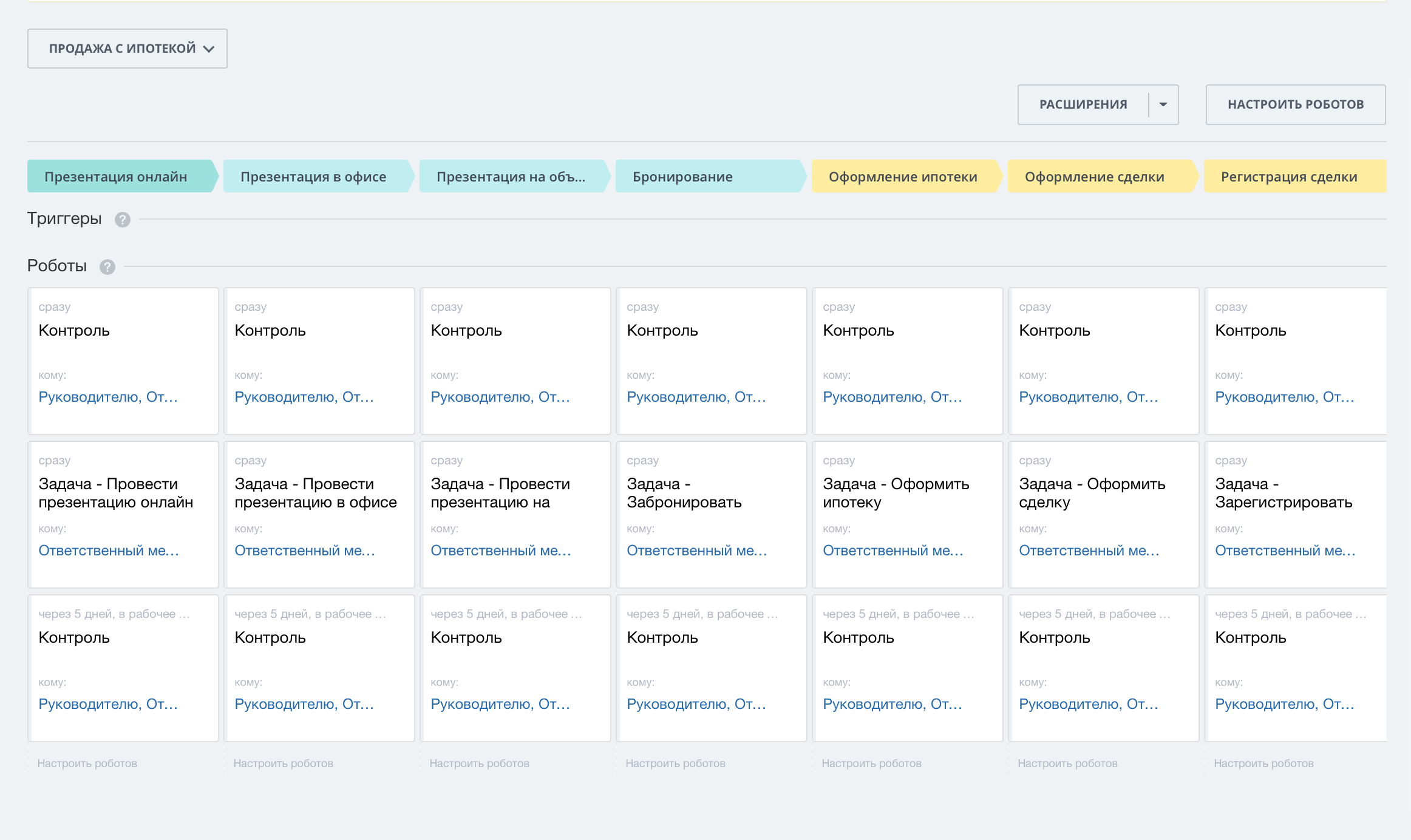1411x840 pixels.
Task: Click Настроить роботов link under Бронирование column
Action: [675, 764]
